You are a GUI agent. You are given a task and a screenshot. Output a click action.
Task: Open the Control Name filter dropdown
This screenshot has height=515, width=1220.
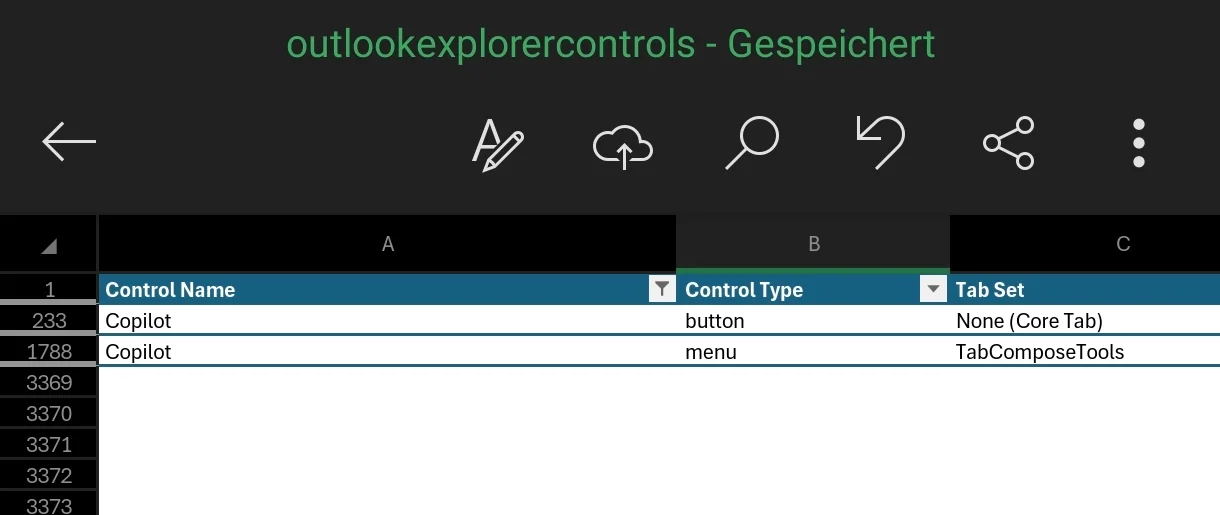(x=661, y=289)
